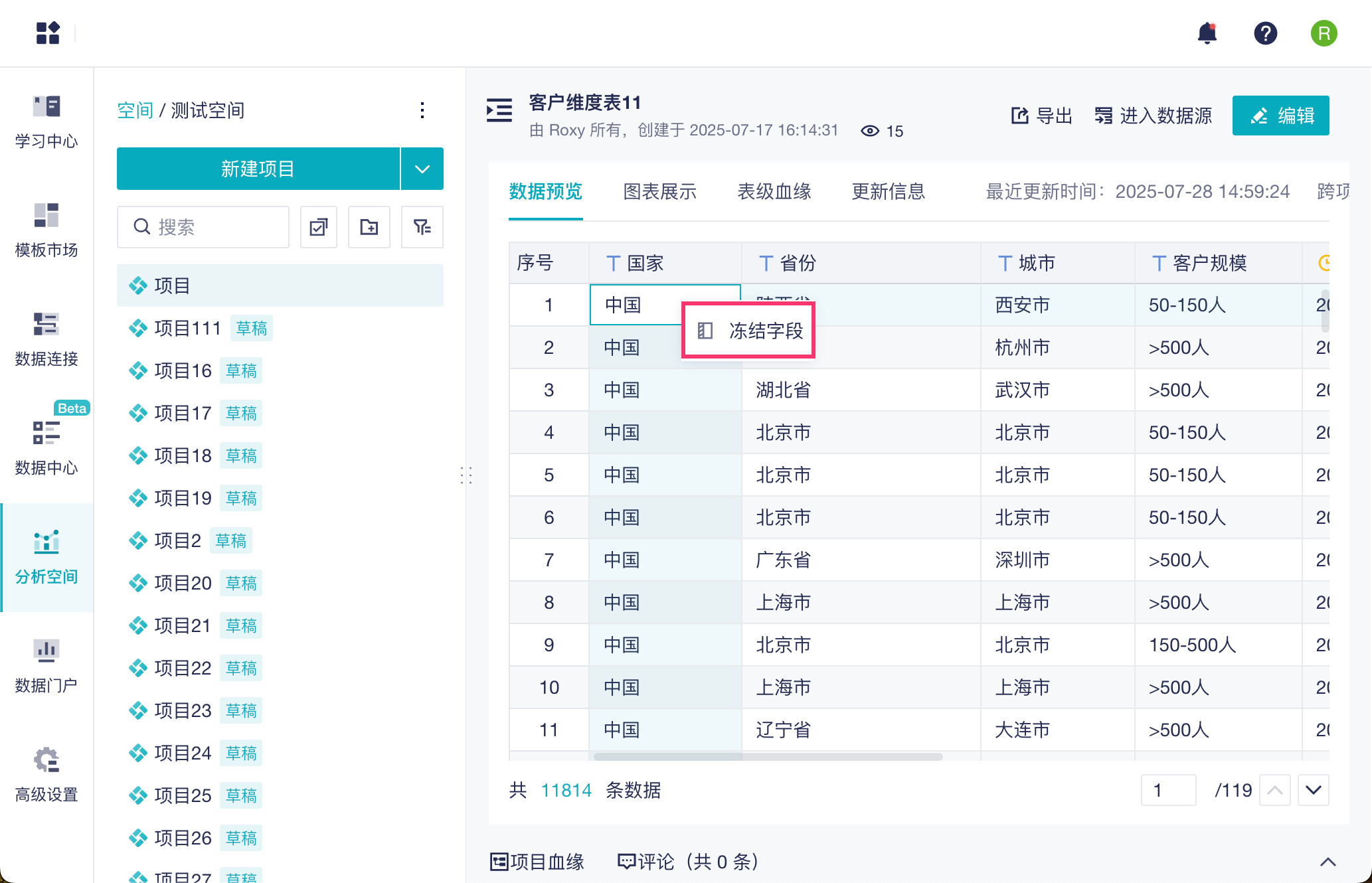
Task: Click the eye view count icon
Action: [x=869, y=131]
